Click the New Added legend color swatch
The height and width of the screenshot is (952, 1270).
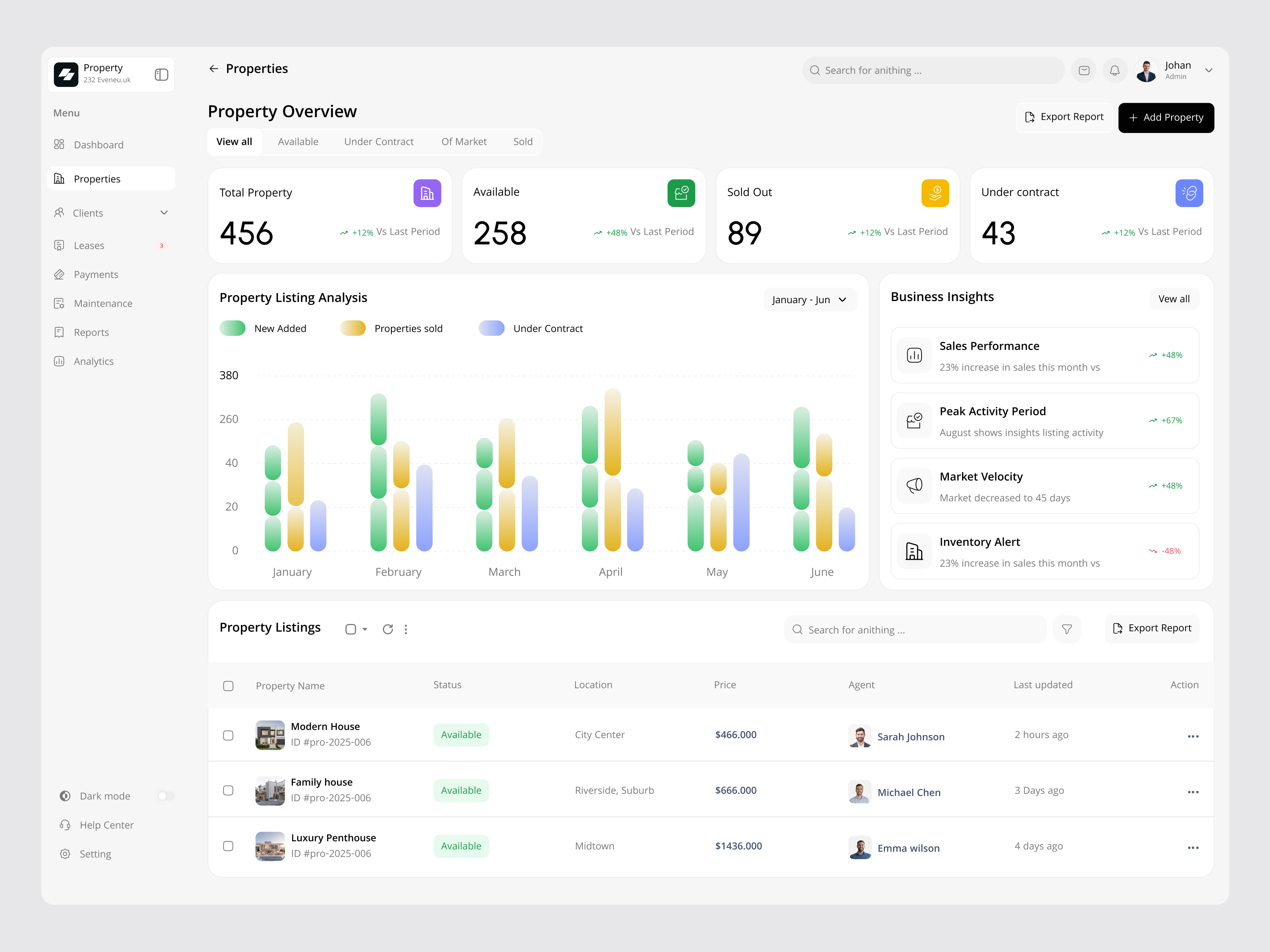[232, 328]
